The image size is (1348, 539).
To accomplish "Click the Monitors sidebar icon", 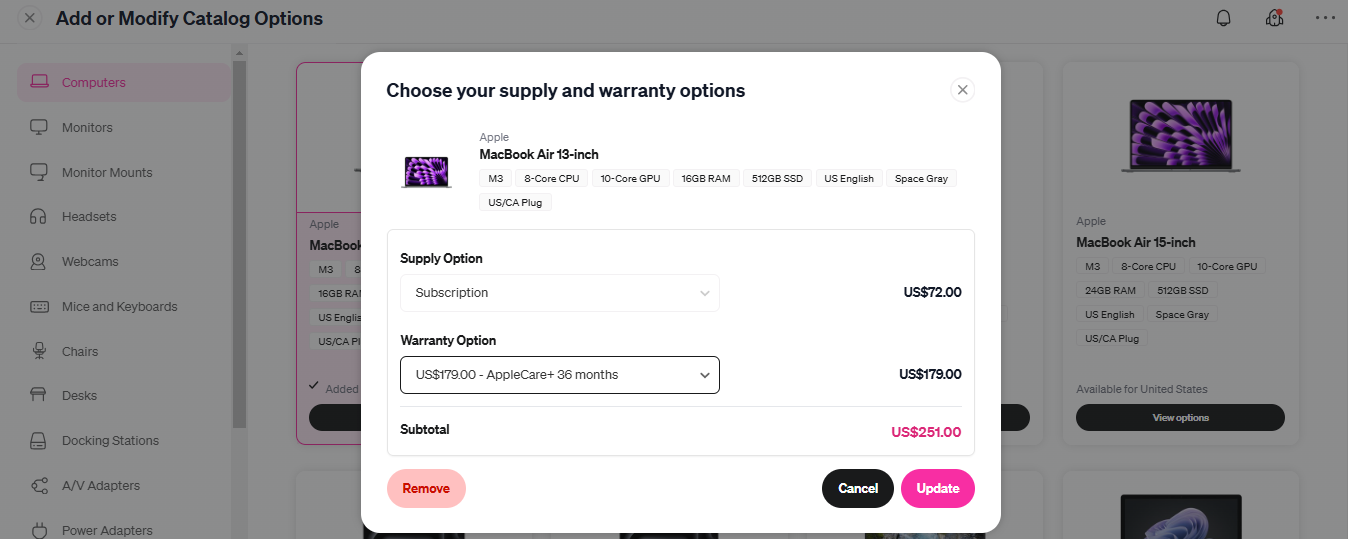I will click(x=39, y=127).
